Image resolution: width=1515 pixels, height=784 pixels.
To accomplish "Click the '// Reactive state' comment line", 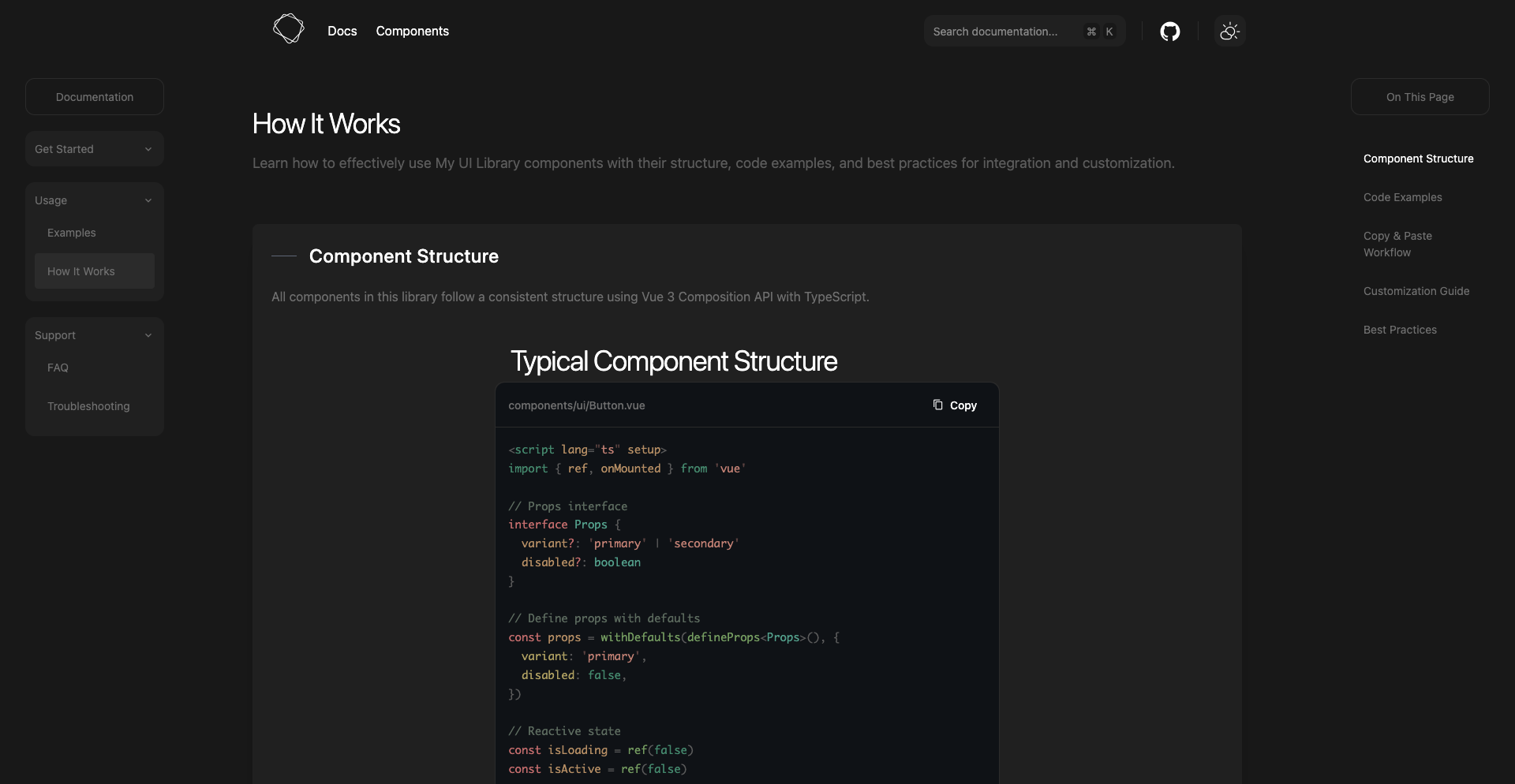I will 564,731.
